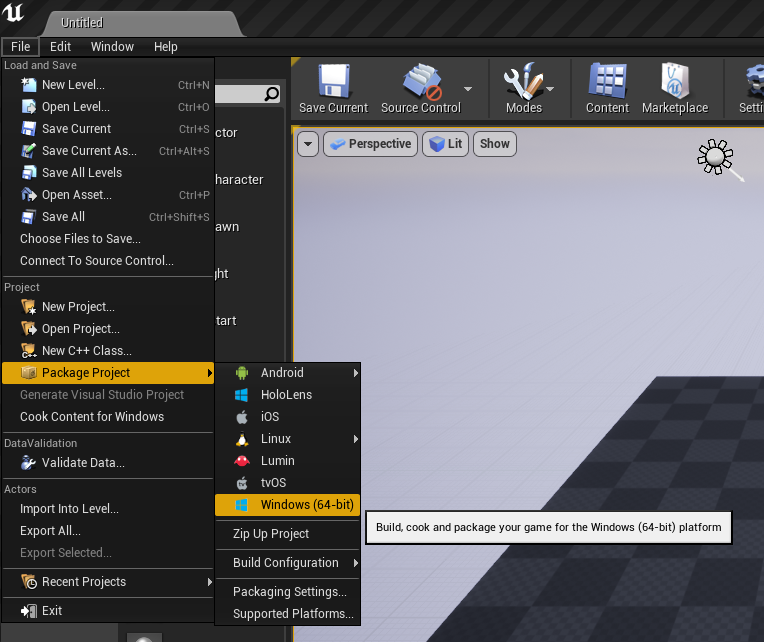Open the File menu

(x=20, y=47)
